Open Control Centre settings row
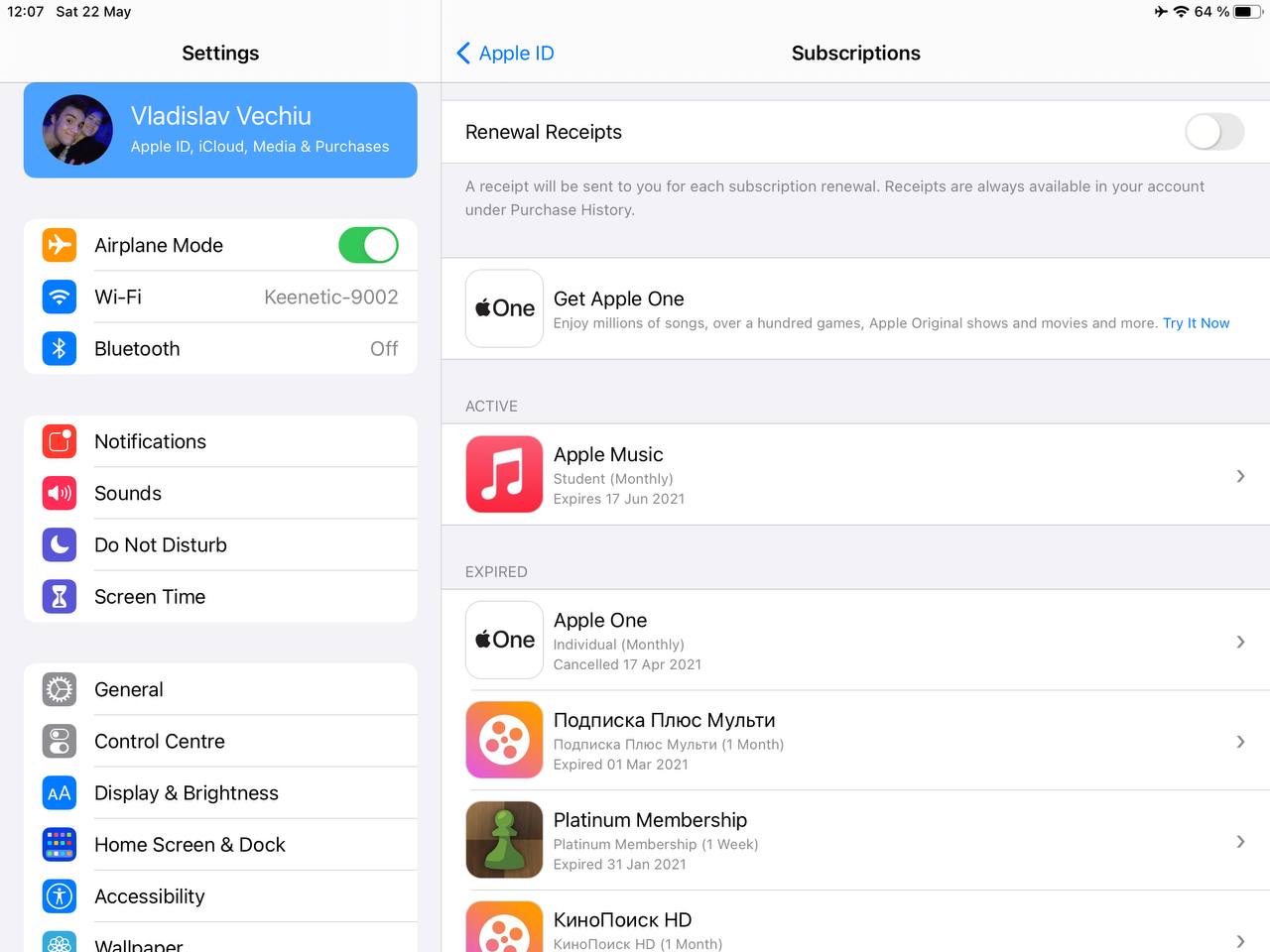This screenshot has width=1270, height=952. click(x=220, y=741)
